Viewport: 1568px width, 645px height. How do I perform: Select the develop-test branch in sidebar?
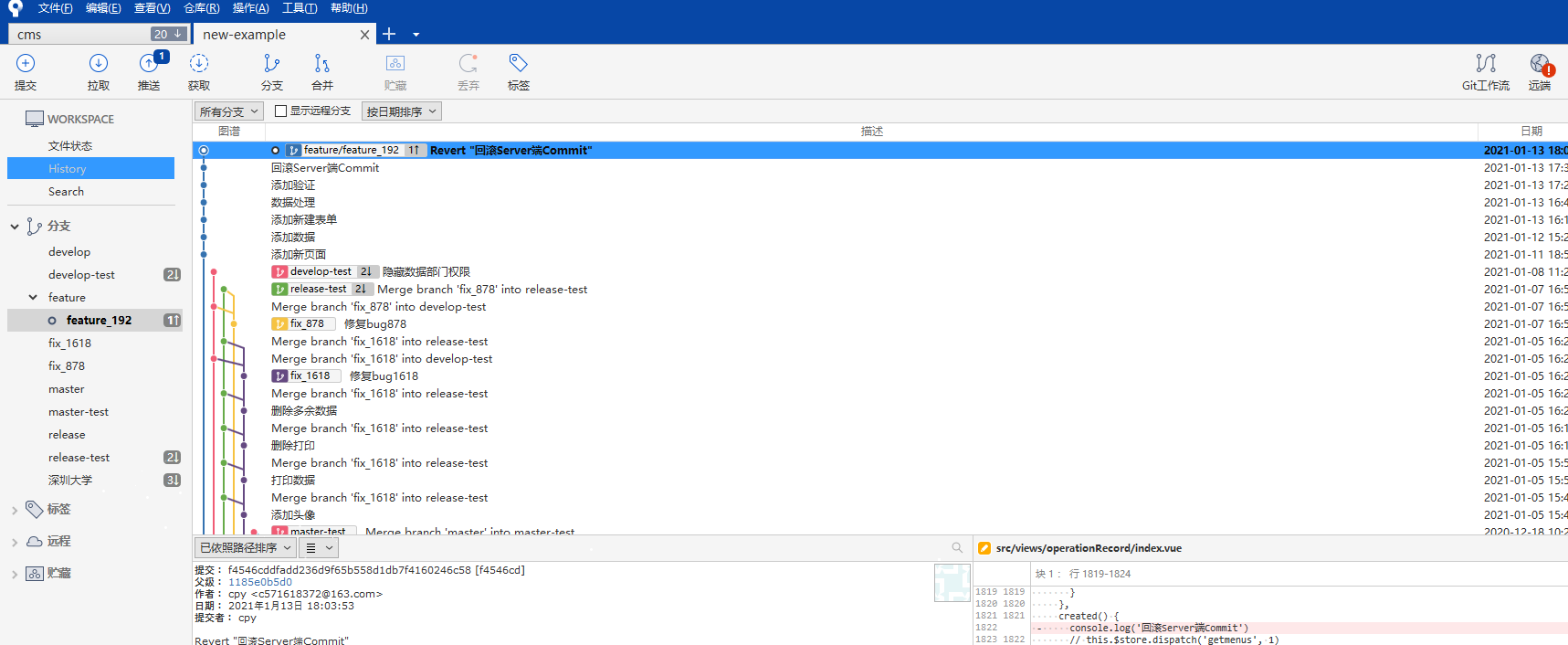click(81, 275)
